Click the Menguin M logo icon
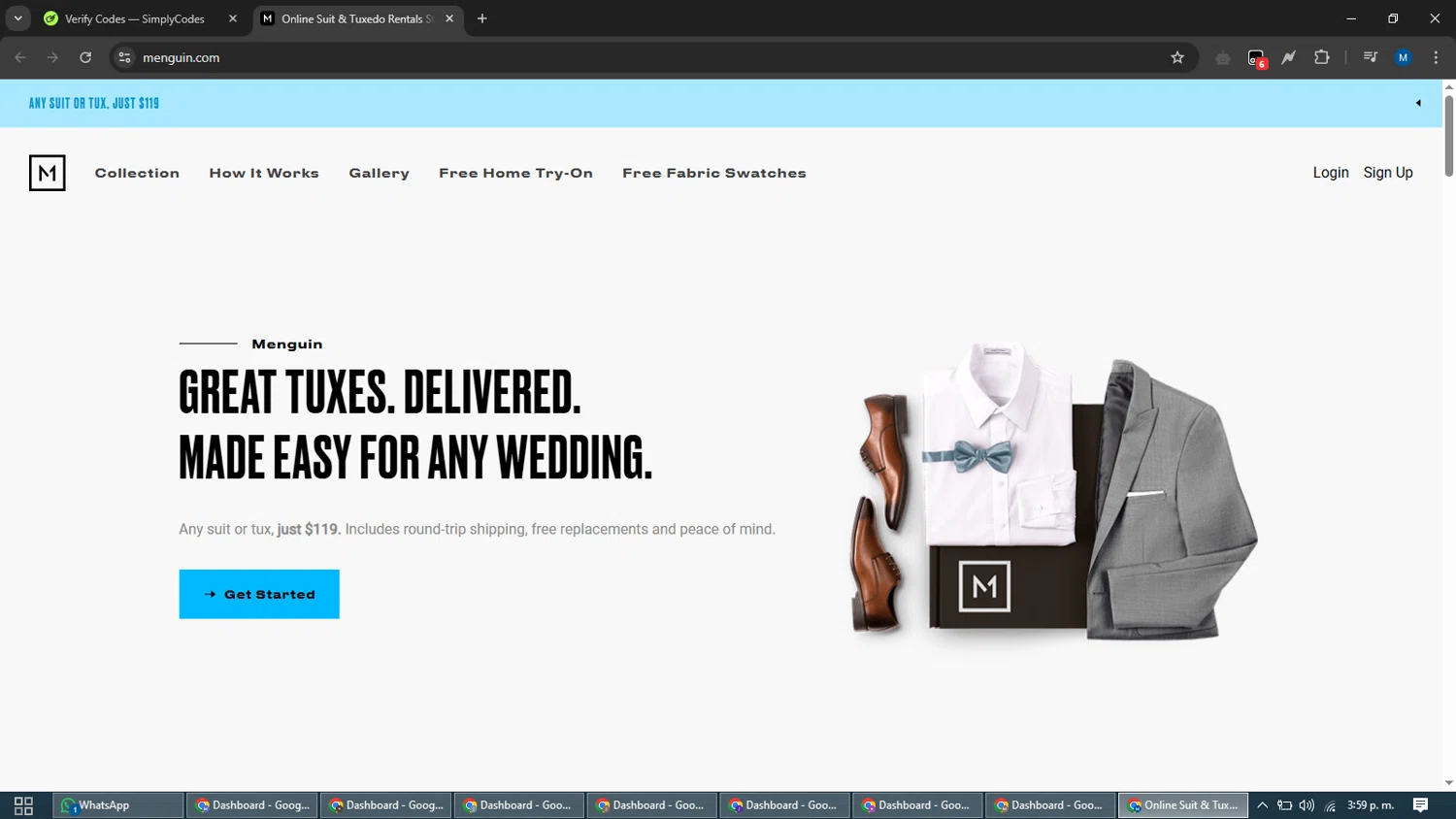Image resolution: width=1456 pixels, height=819 pixels. coord(47,173)
